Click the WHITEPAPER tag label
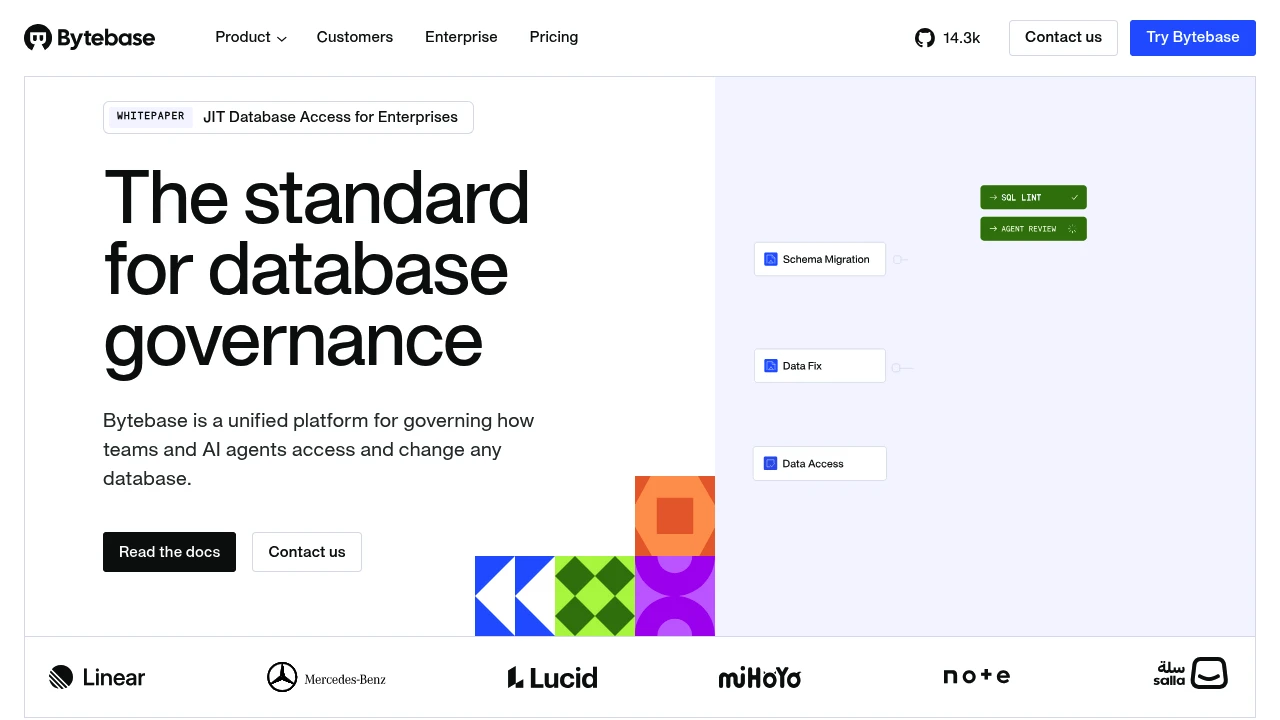Screen dimensions: 1280x720 (x=151, y=116)
